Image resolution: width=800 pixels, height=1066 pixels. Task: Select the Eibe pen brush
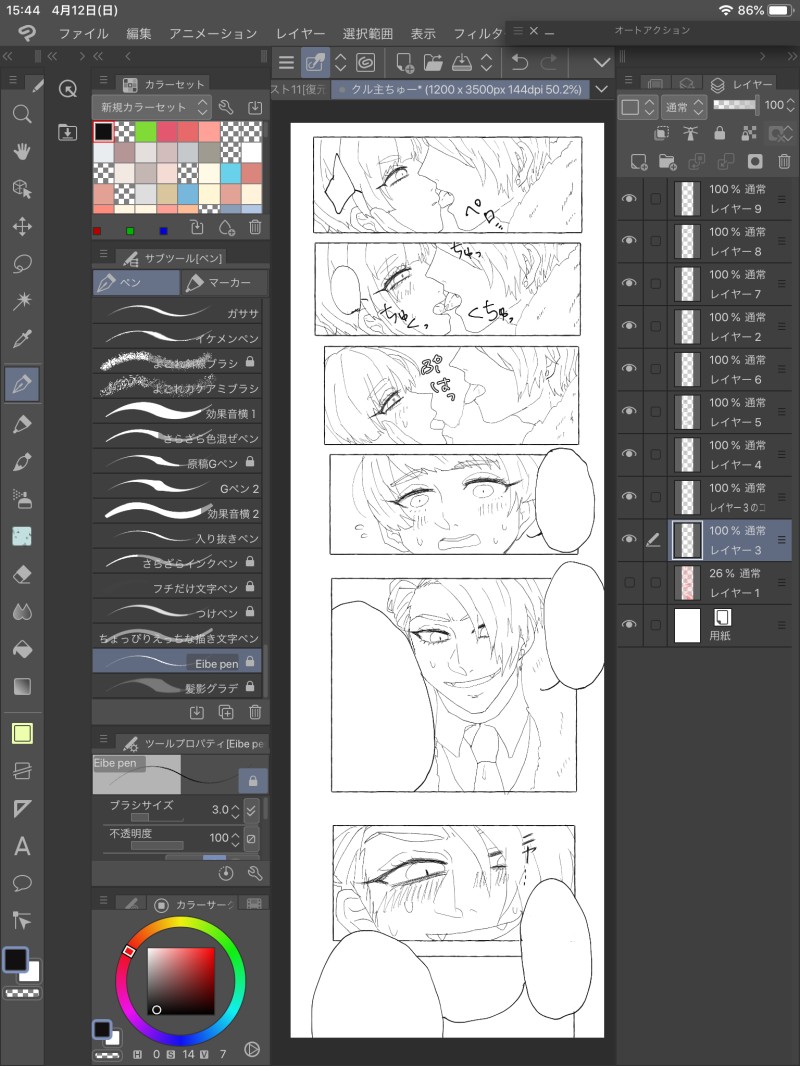click(177, 663)
